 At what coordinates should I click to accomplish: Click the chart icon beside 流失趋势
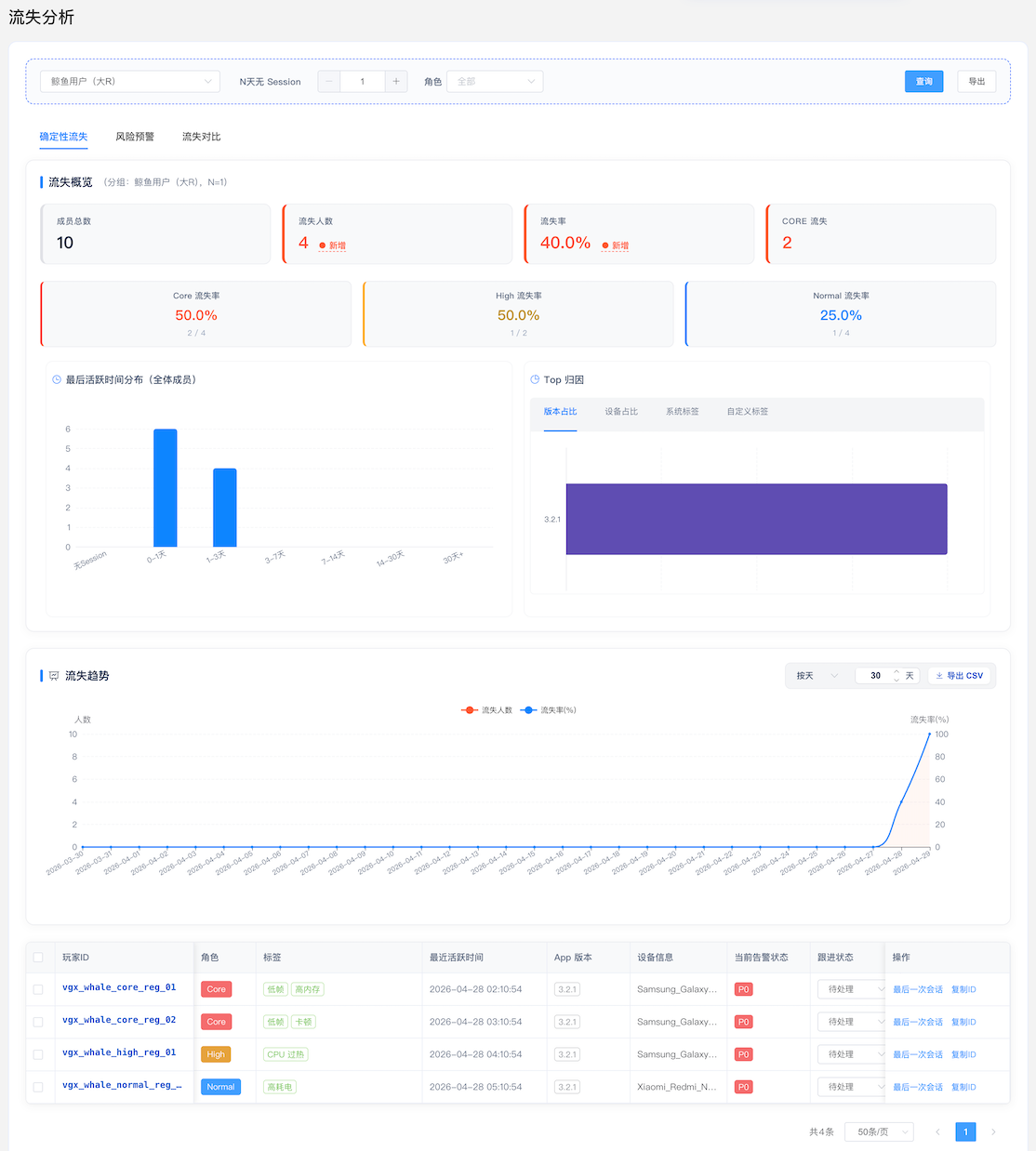pos(54,676)
